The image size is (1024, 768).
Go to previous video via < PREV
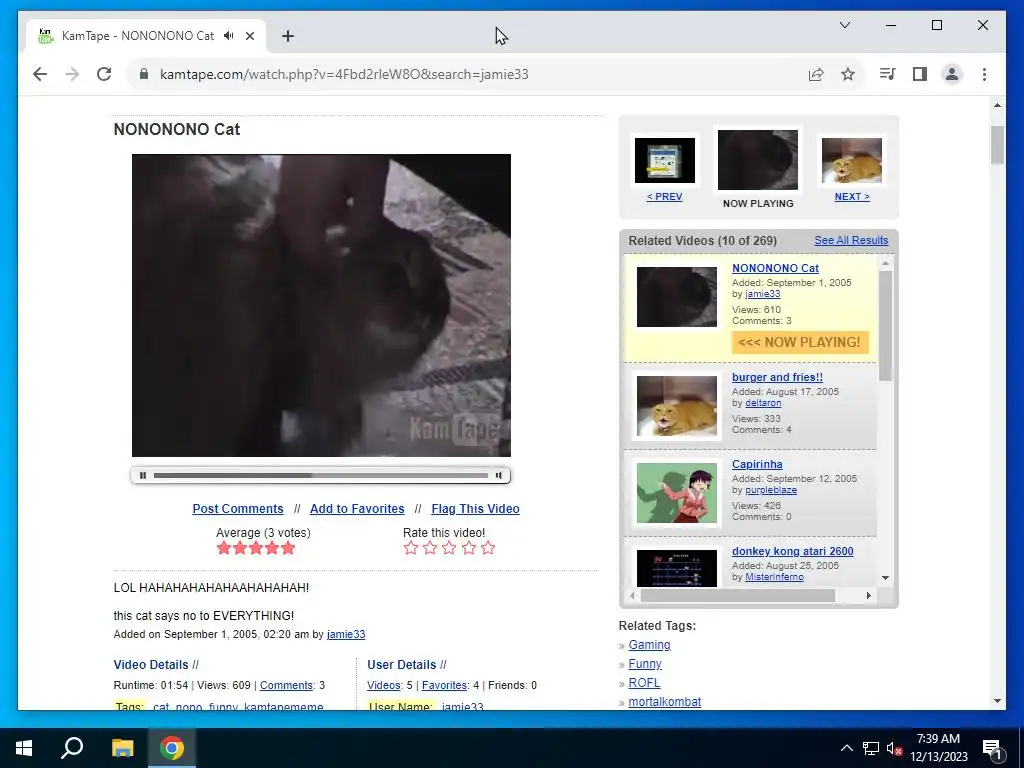(x=664, y=197)
